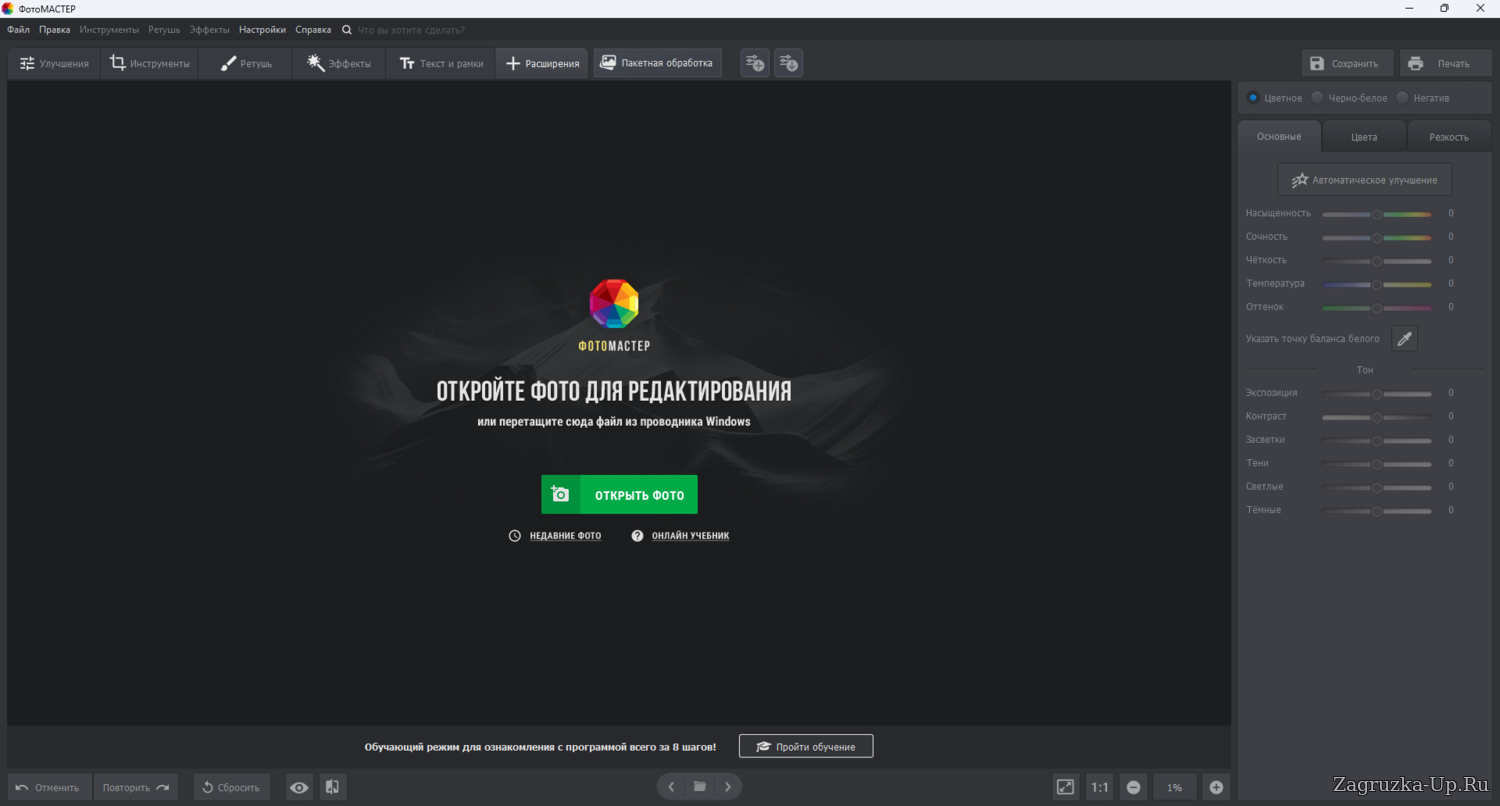Click the green Открыть фото button
Image resolution: width=1500 pixels, height=806 pixels.
point(619,495)
